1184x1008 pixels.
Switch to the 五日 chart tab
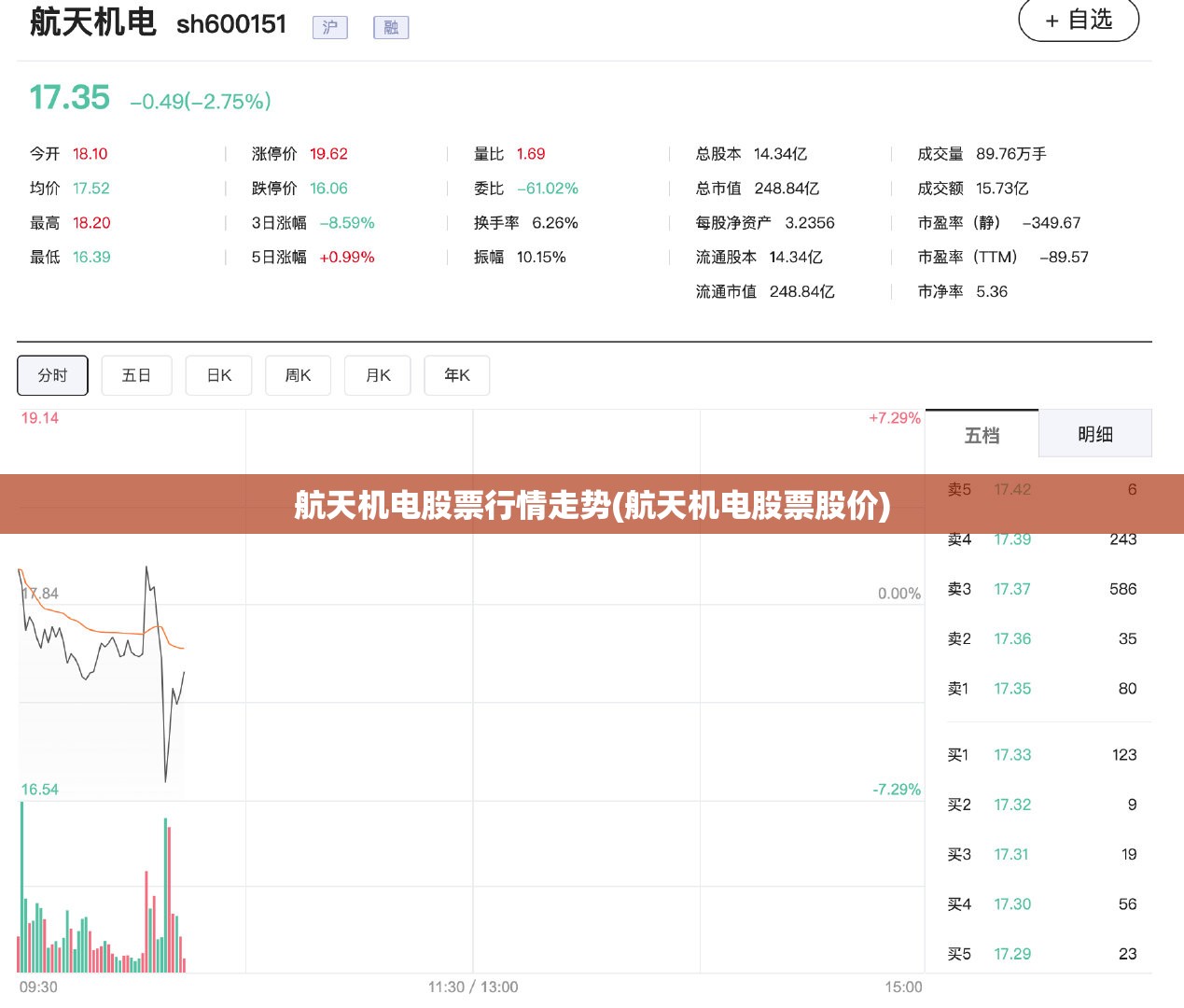136,375
